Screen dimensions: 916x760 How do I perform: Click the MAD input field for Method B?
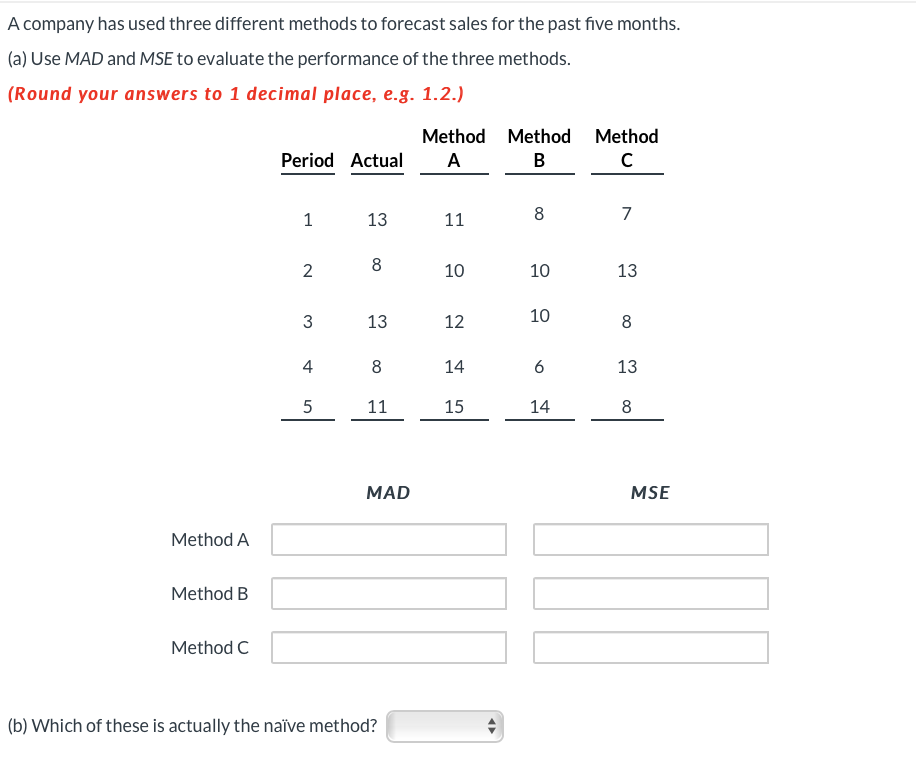(x=388, y=593)
